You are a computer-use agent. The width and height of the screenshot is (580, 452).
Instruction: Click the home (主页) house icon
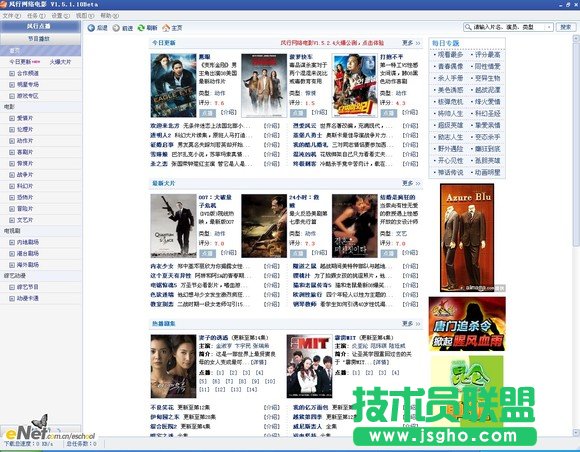coord(166,28)
